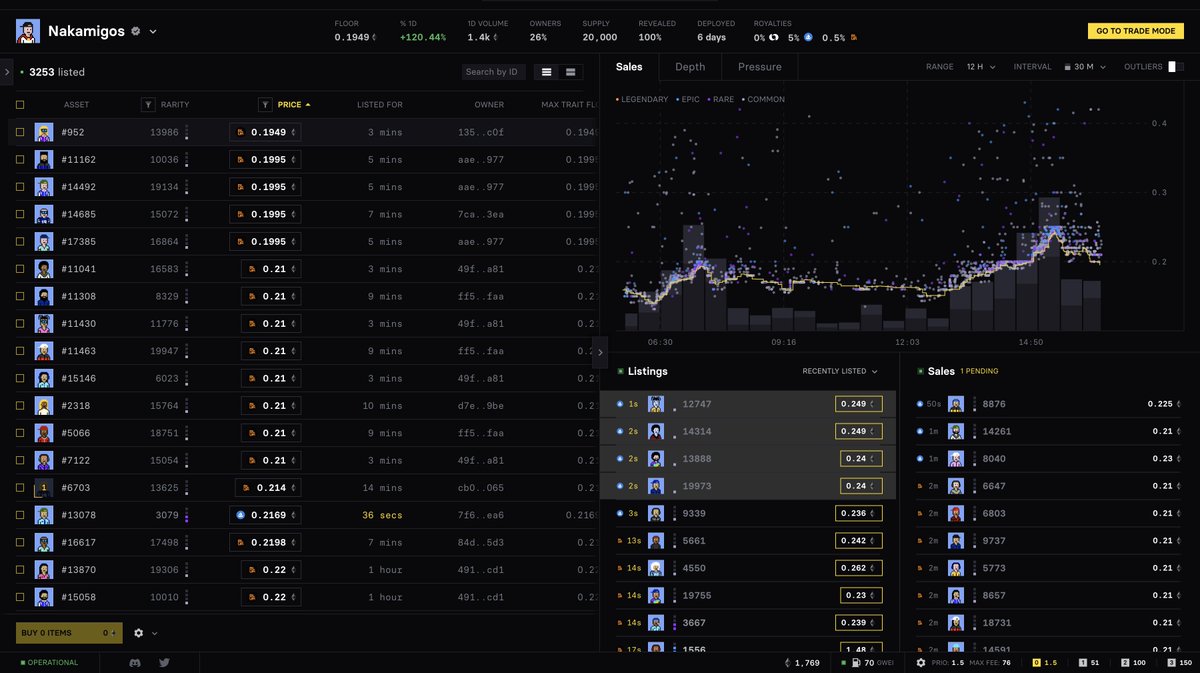The height and width of the screenshot is (673, 1200).
Task: Sort by the Listed For column
Action: point(380,104)
